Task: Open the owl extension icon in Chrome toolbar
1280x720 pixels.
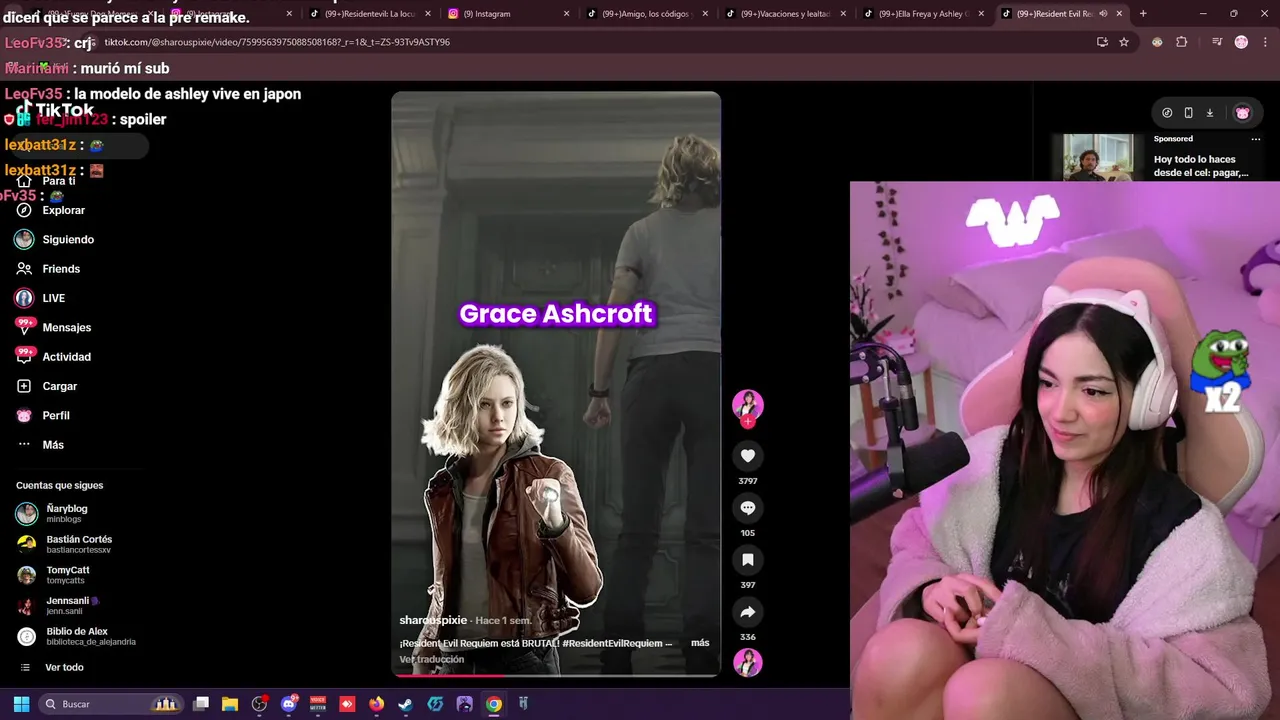Action: (x=1157, y=42)
